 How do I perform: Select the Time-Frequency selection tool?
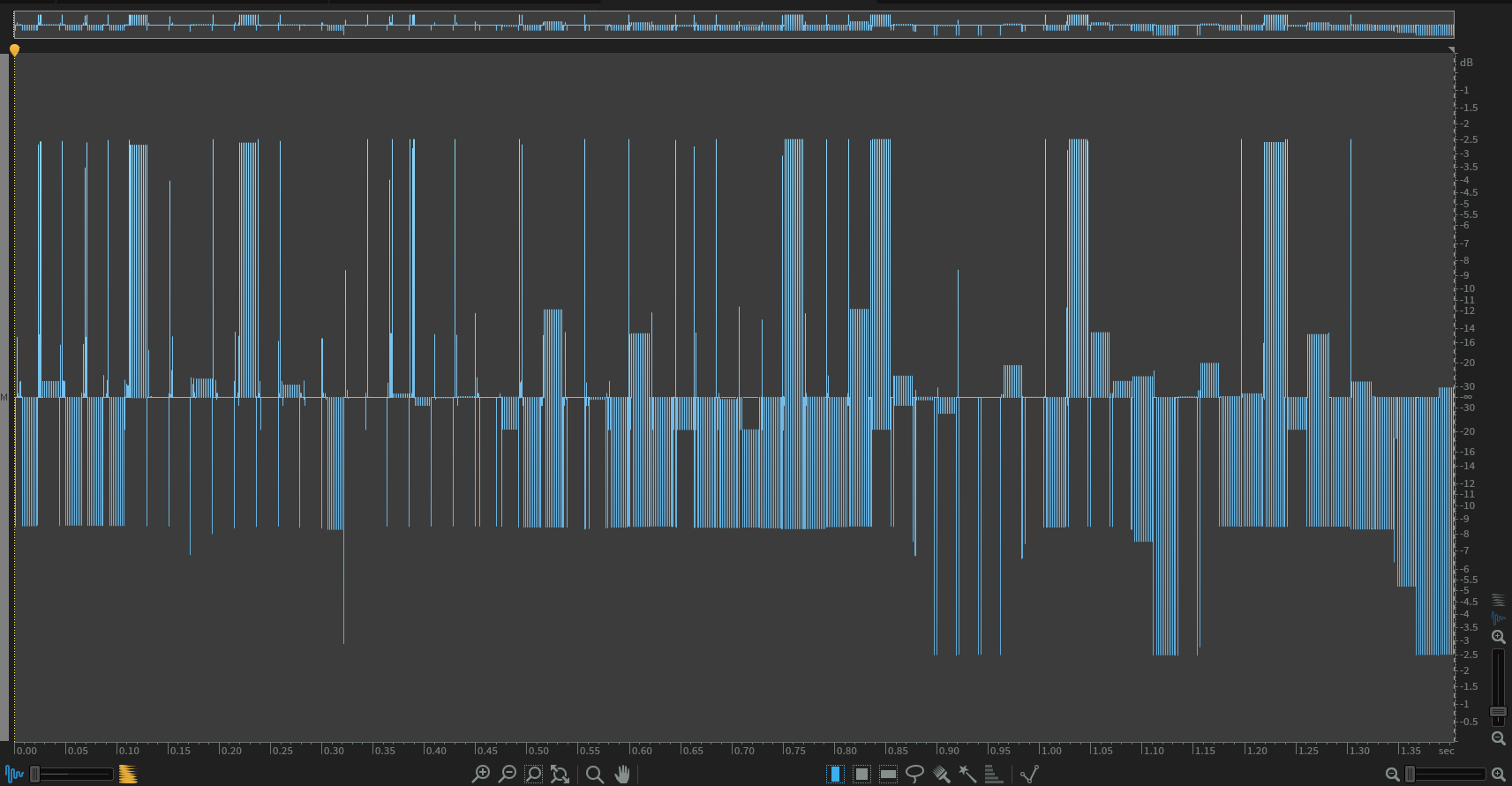862,775
